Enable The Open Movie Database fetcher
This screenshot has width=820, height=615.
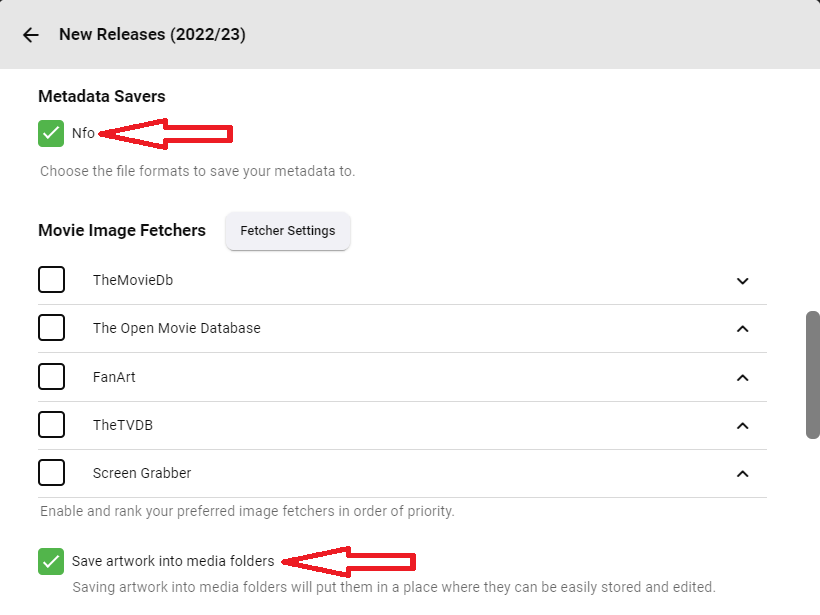pyautogui.click(x=52, y=328)
